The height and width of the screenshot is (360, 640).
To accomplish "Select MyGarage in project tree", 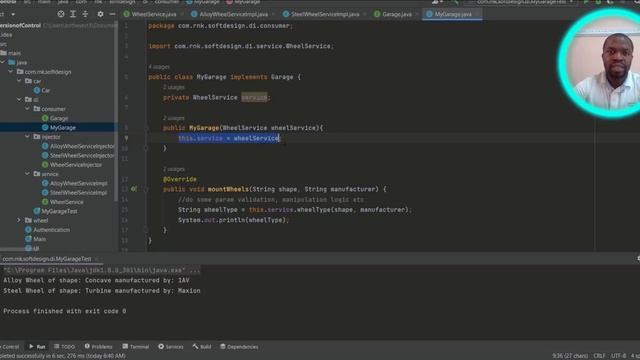I will [63, 127].
